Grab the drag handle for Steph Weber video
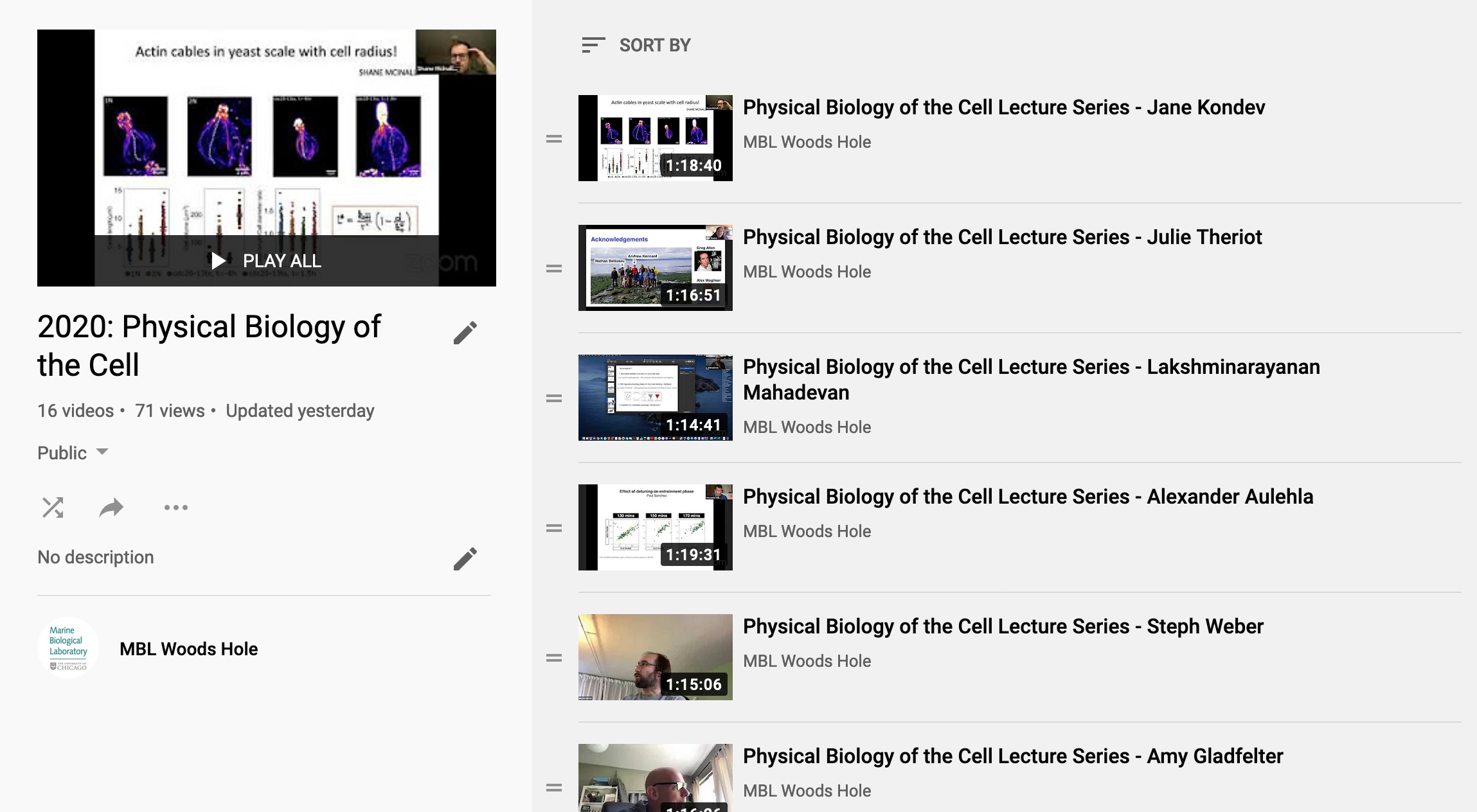Screen dimensions: 1477x812 554,658
